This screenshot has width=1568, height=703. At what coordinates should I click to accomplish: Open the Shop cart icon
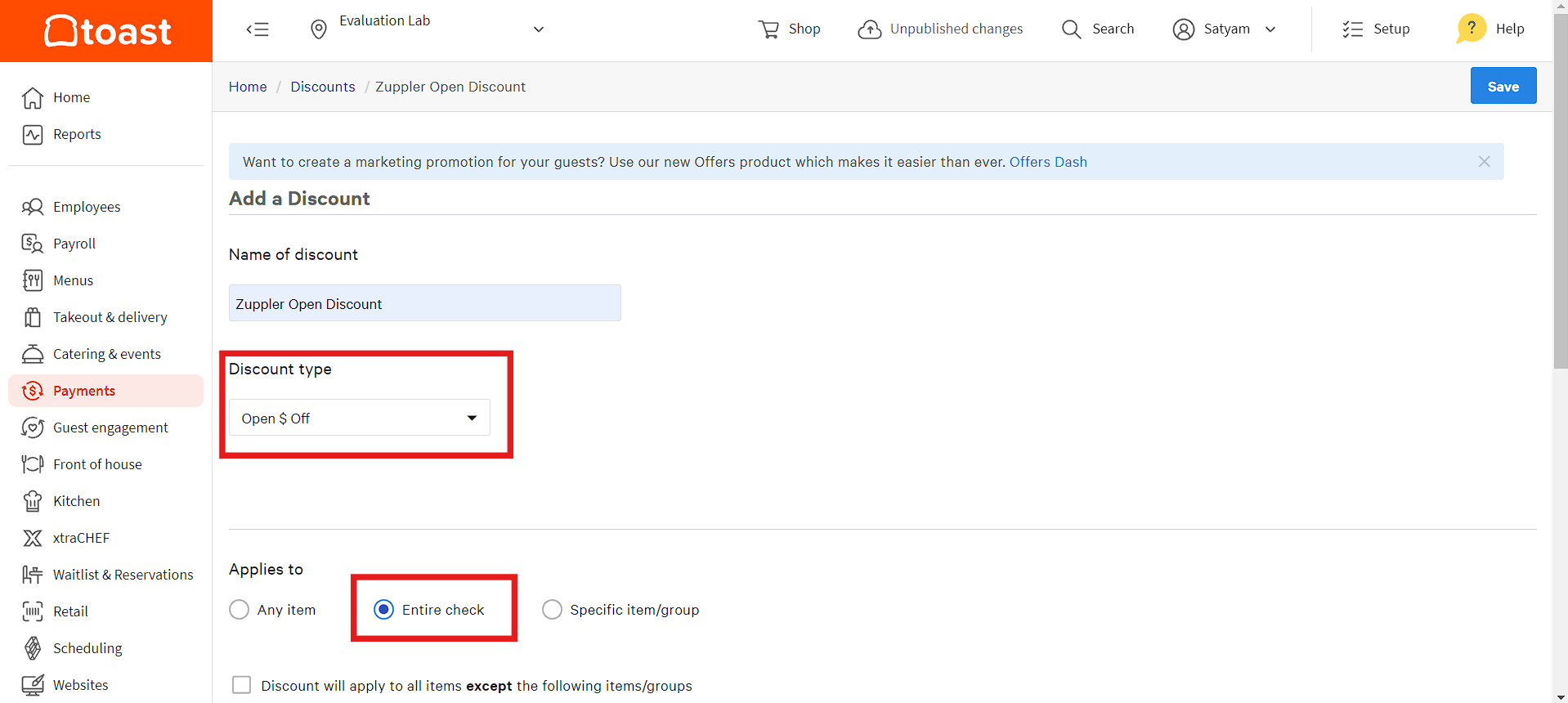coord(768,29)
